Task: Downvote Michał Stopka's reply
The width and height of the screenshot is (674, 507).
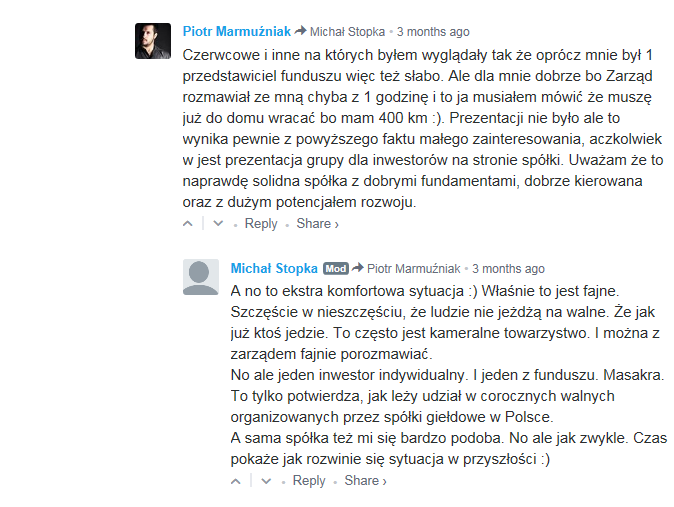Action: pyautogui.click(x=267, y=481)
